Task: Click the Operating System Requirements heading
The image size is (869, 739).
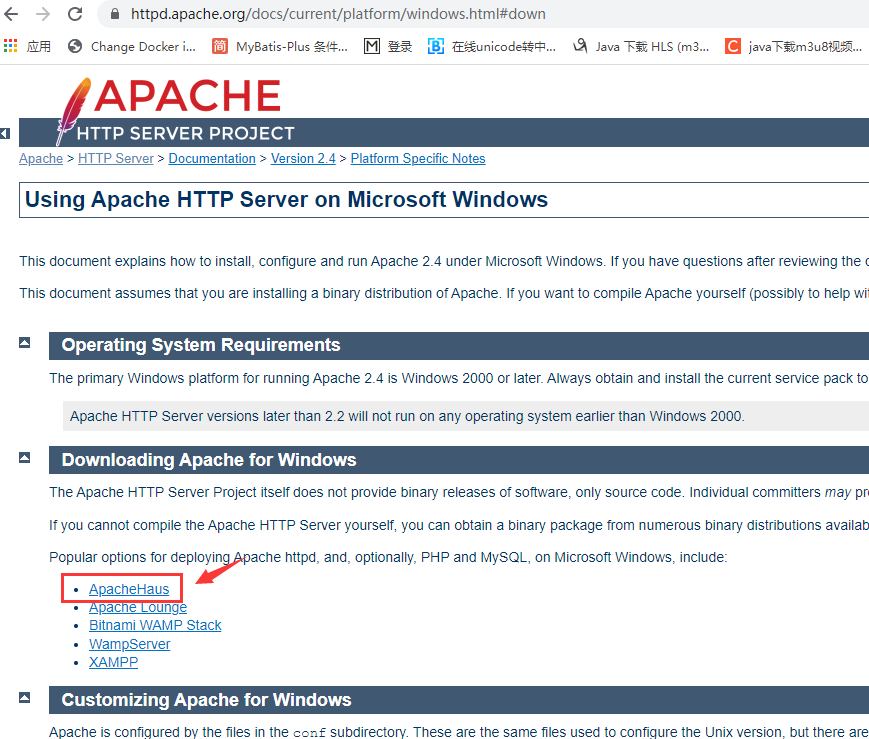Action: click(x=201, y=345)
